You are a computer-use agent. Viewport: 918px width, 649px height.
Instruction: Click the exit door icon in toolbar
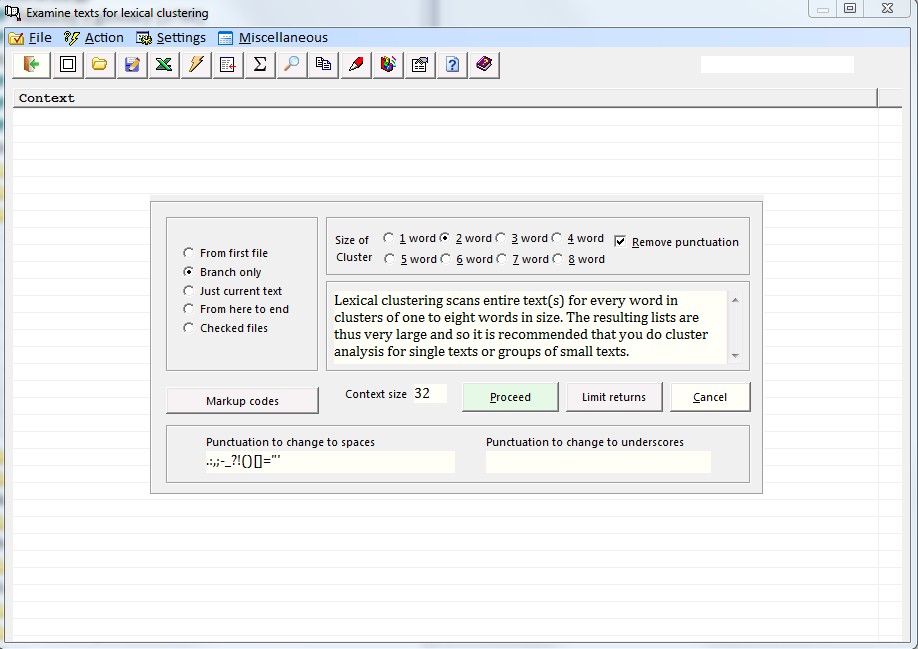point(32,65)
